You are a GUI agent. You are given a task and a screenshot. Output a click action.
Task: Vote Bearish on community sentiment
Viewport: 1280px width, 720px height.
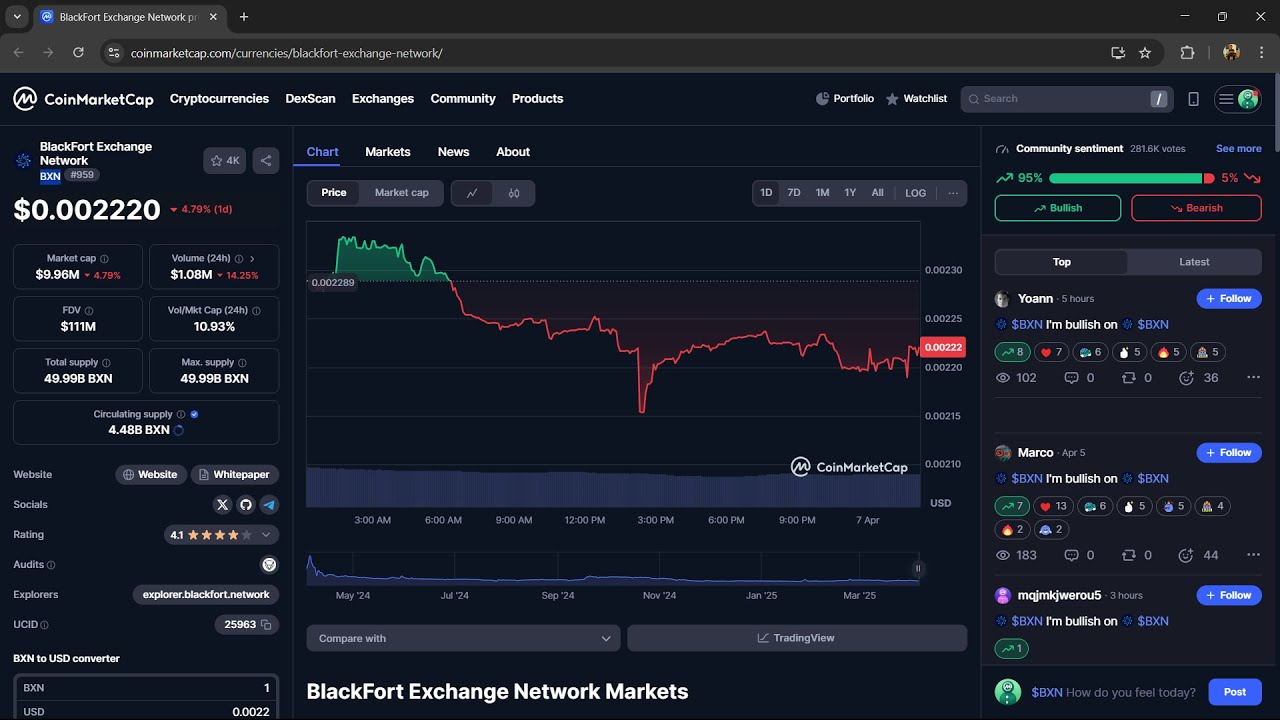1196,208
